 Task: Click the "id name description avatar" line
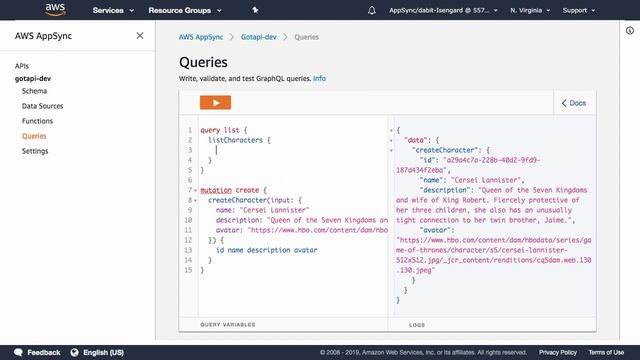(x=267, y=250)
